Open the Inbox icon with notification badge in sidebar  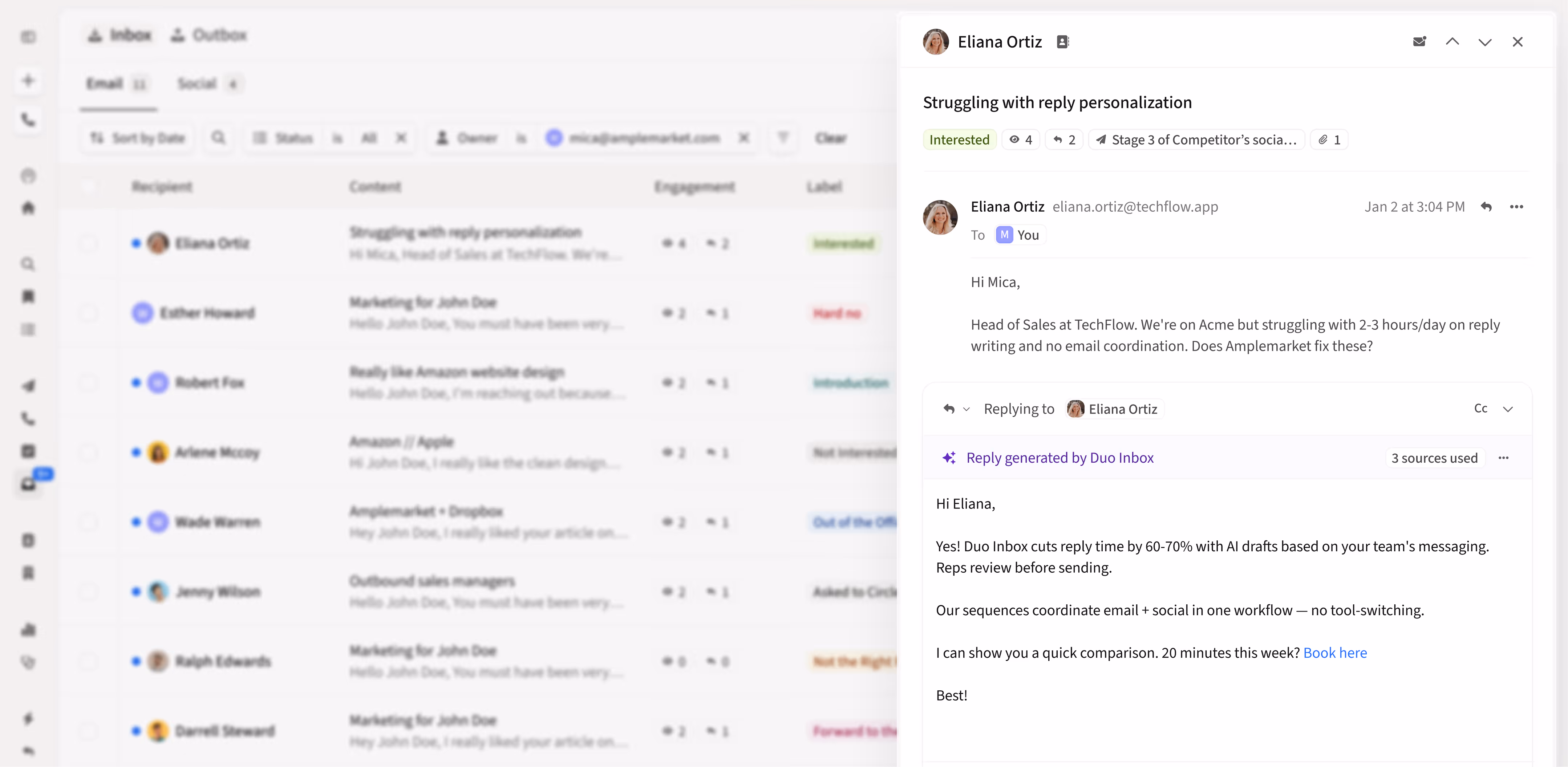click(x=28, y=484)
